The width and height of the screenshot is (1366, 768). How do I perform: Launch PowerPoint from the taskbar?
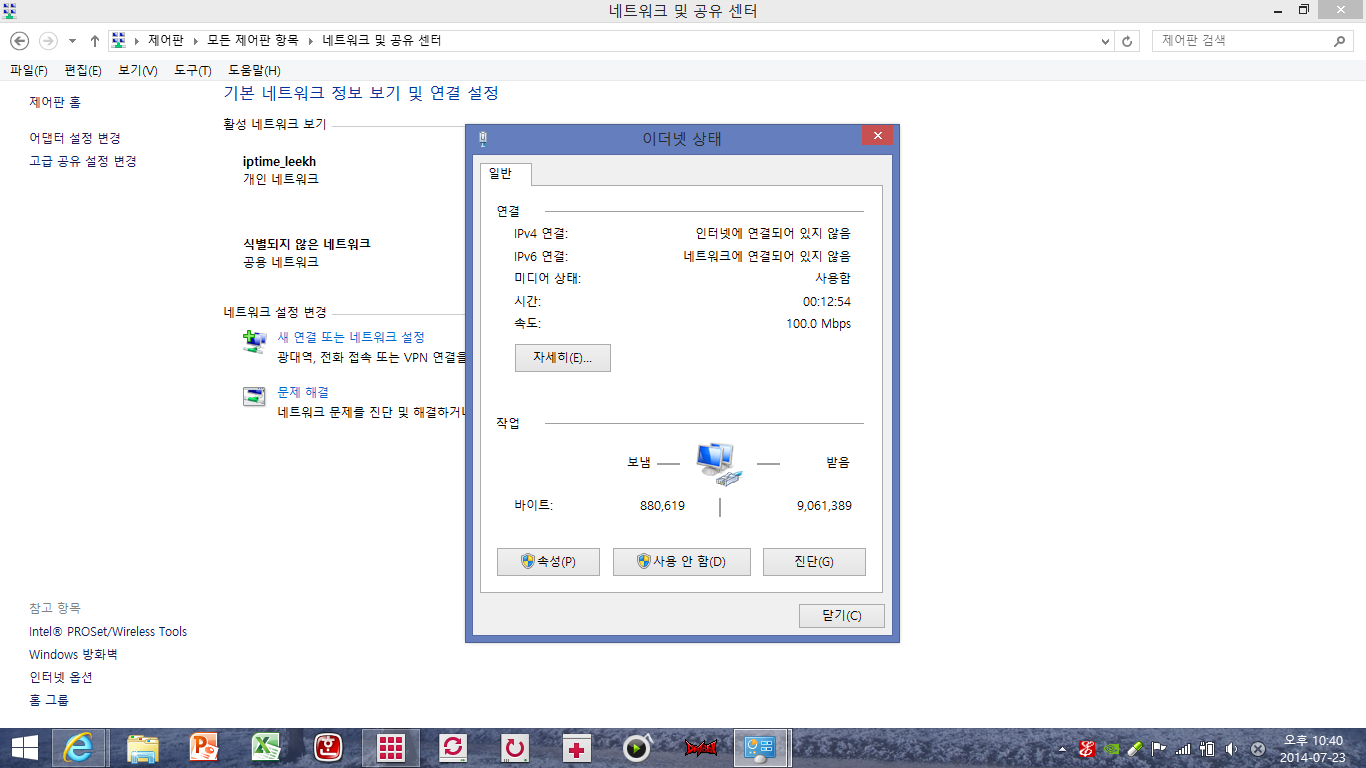[x=204, y=747]
